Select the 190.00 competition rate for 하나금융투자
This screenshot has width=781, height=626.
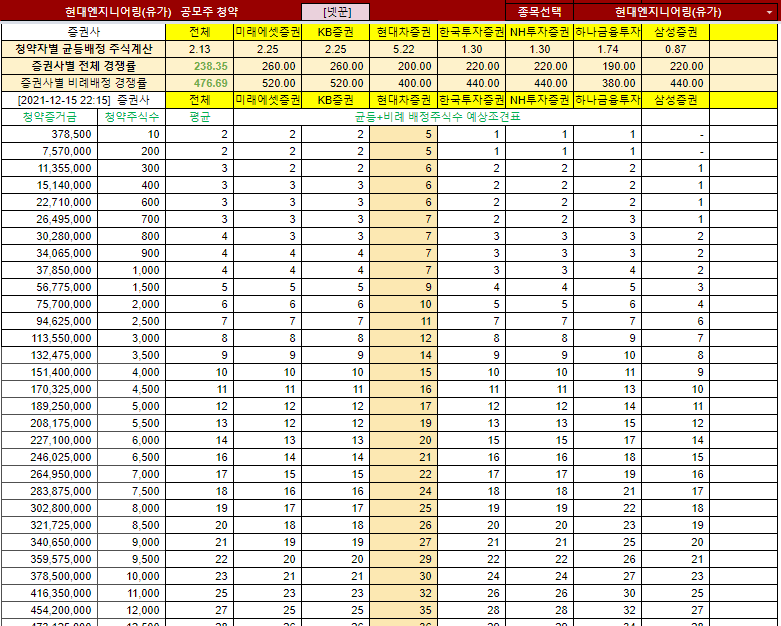(608, 66)
